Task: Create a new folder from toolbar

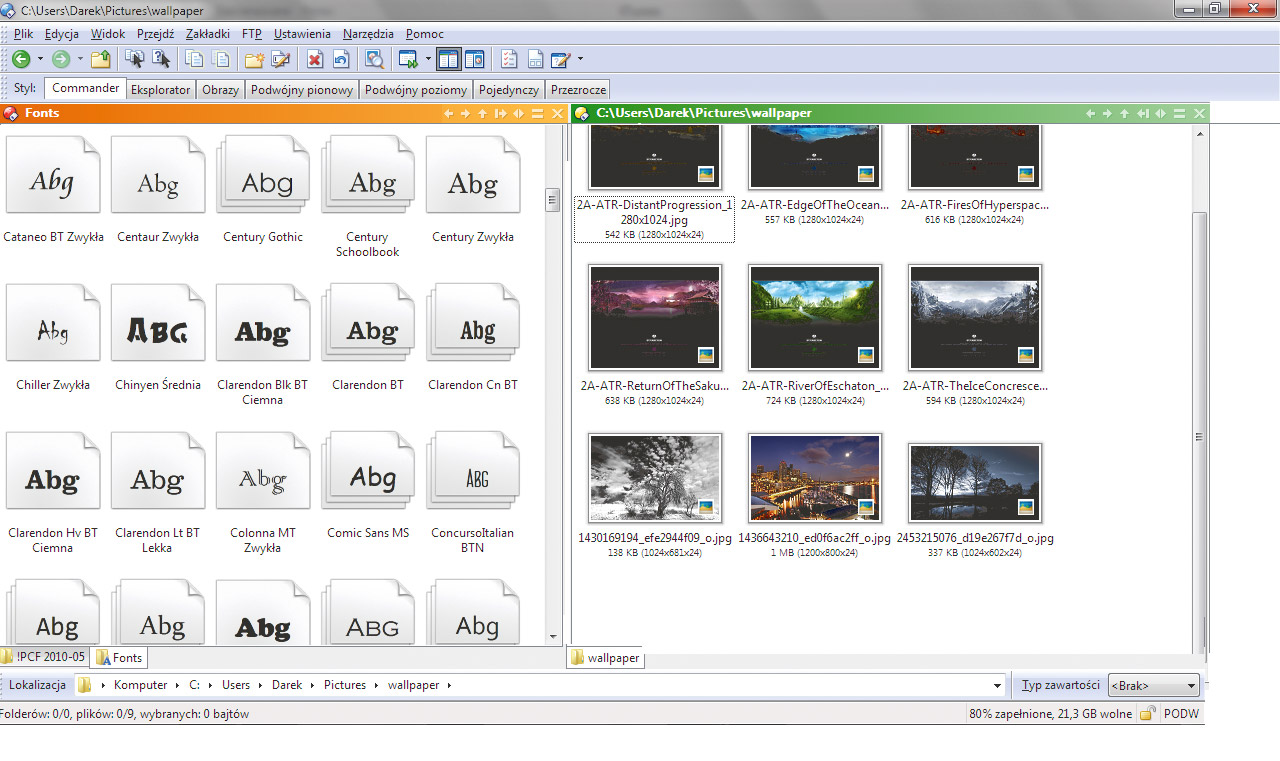Action: pos(254,59)
